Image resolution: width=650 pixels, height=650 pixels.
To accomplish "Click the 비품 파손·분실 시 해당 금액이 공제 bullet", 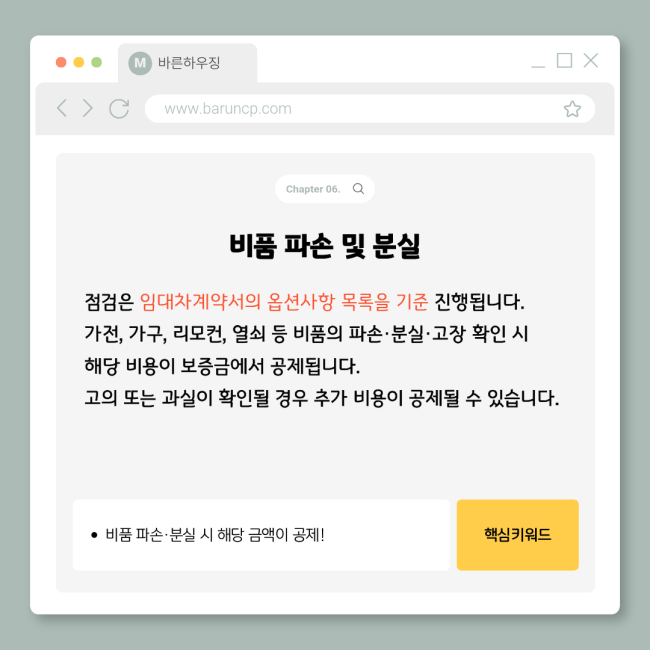I will tap(208, 535).
